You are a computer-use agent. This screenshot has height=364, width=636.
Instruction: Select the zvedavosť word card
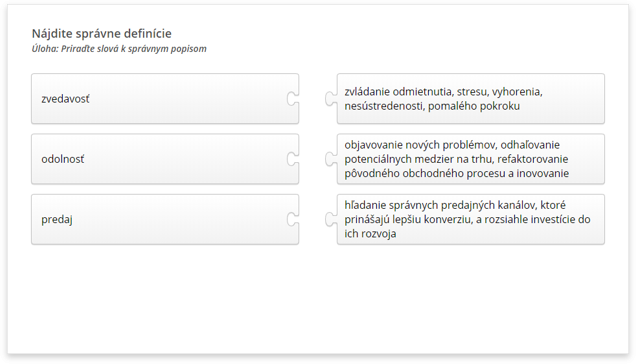tap(165, 99)
